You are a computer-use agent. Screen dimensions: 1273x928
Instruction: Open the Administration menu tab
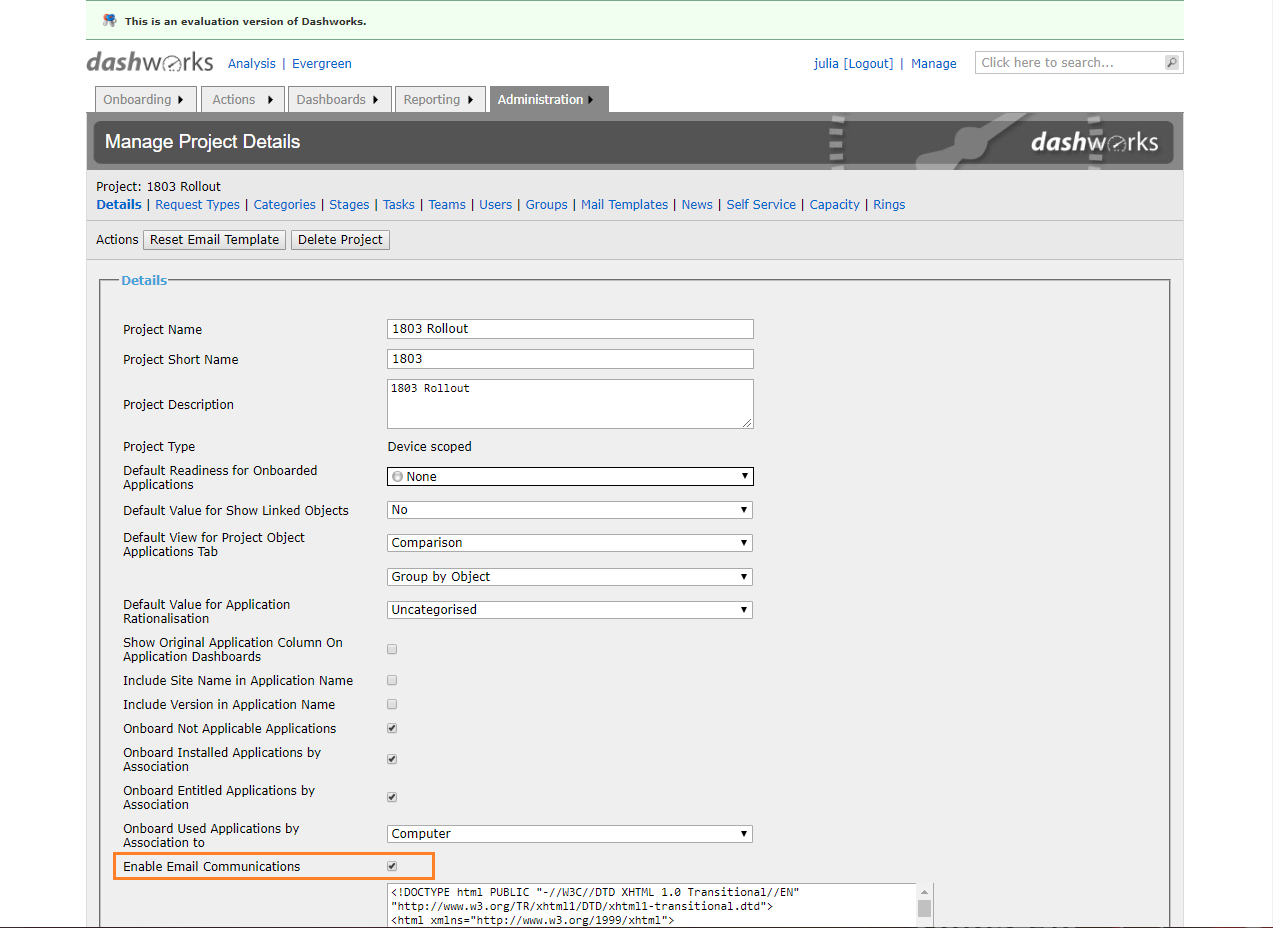point(548,99)
